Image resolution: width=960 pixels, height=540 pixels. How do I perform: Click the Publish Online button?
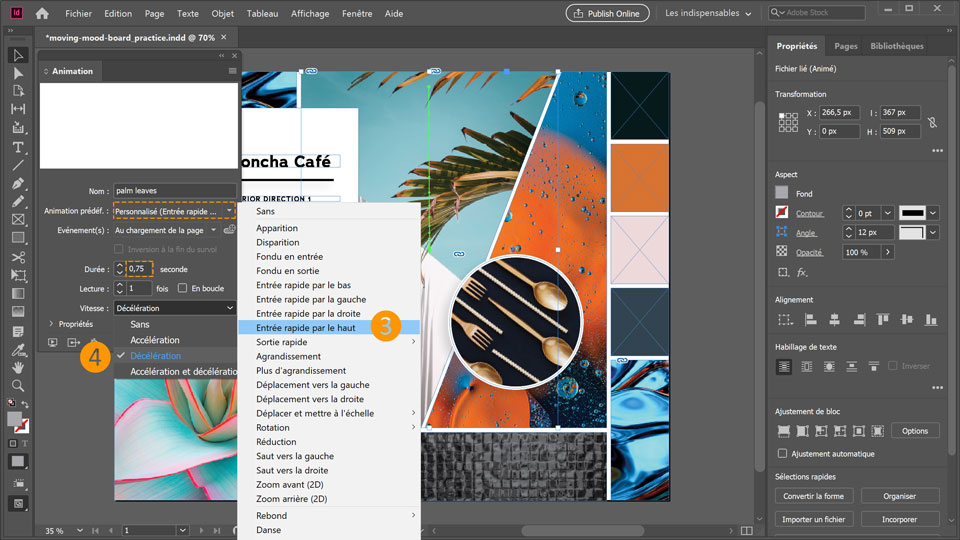[607, 13]
